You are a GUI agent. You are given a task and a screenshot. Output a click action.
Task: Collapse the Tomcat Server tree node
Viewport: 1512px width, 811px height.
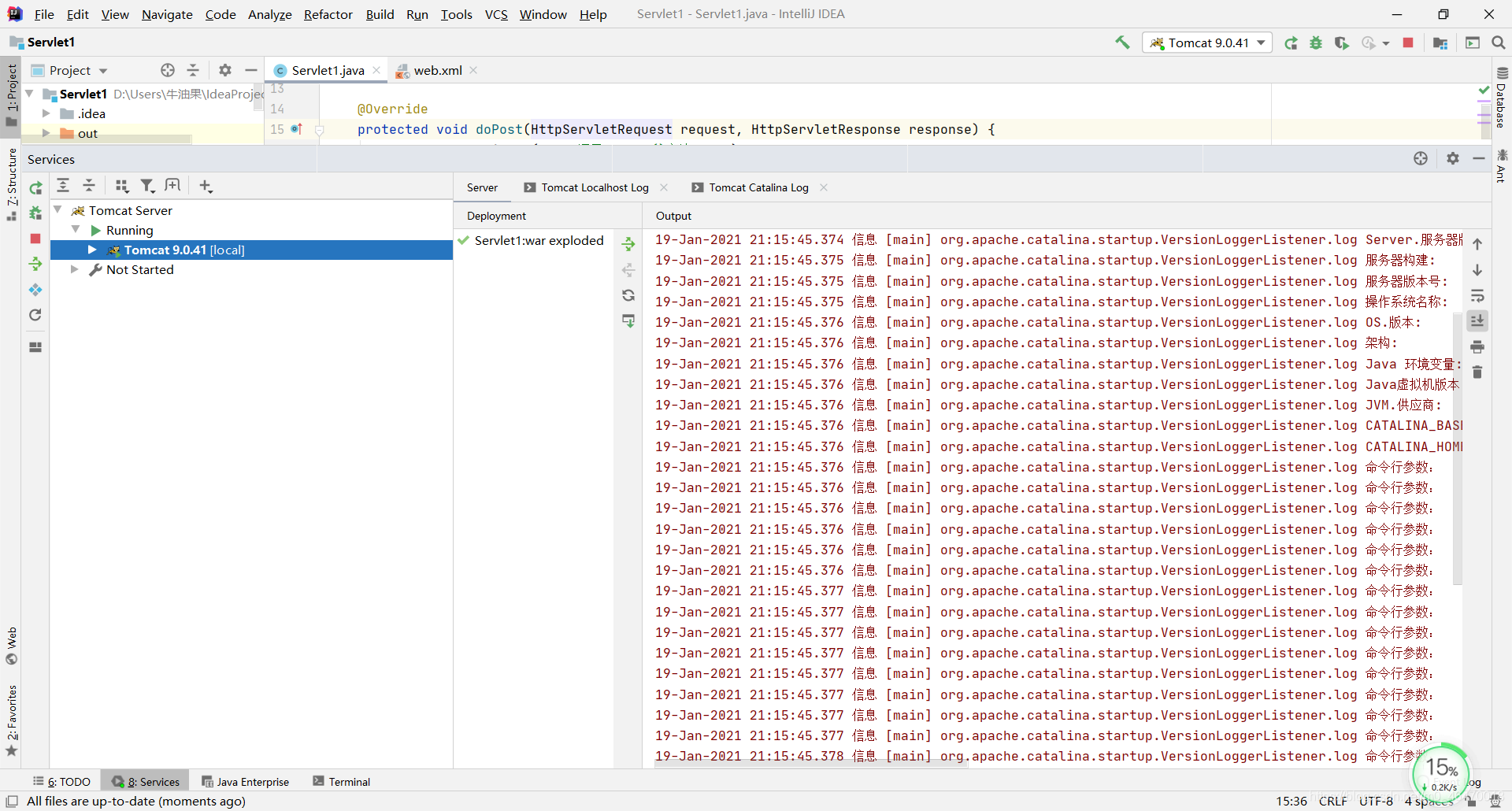coord(57,210)
